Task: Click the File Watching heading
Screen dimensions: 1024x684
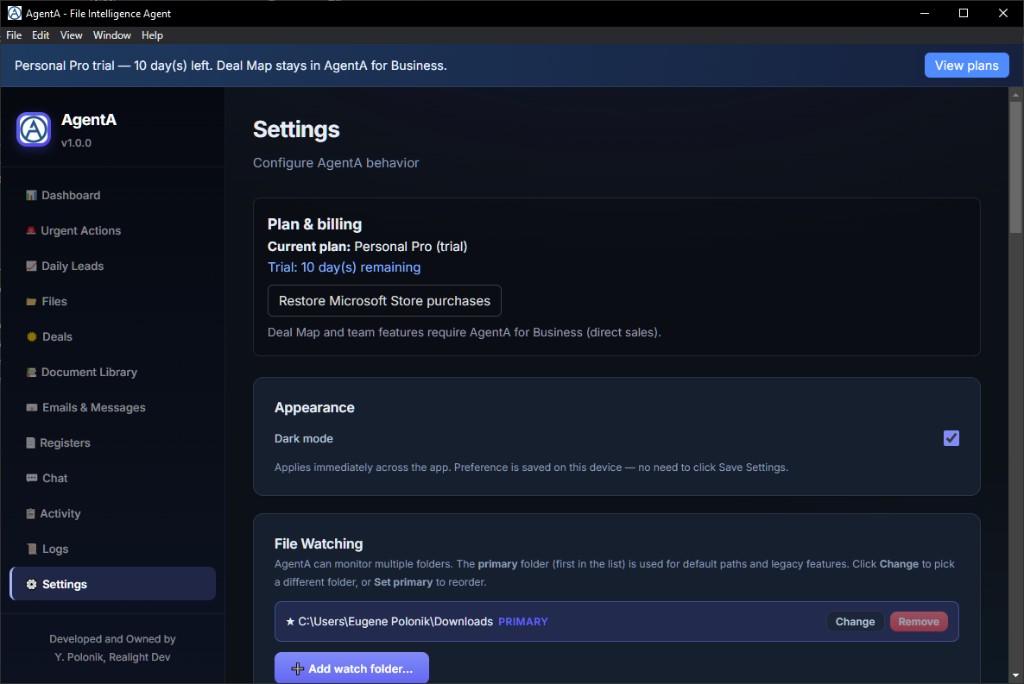Action: 319,544
